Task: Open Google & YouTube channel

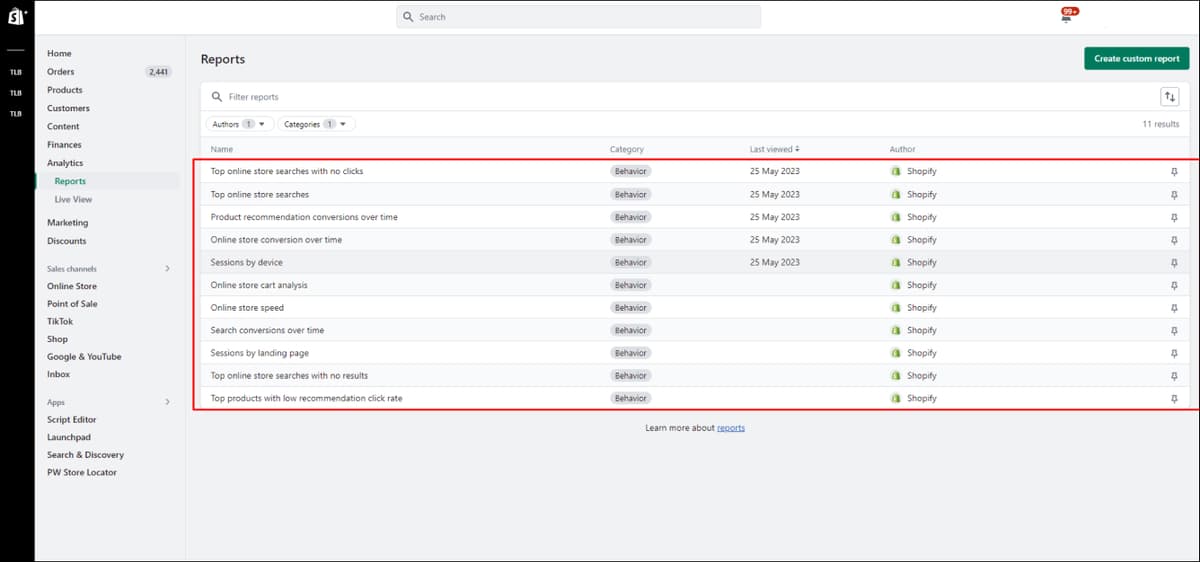Action: (x=84, y=357)
